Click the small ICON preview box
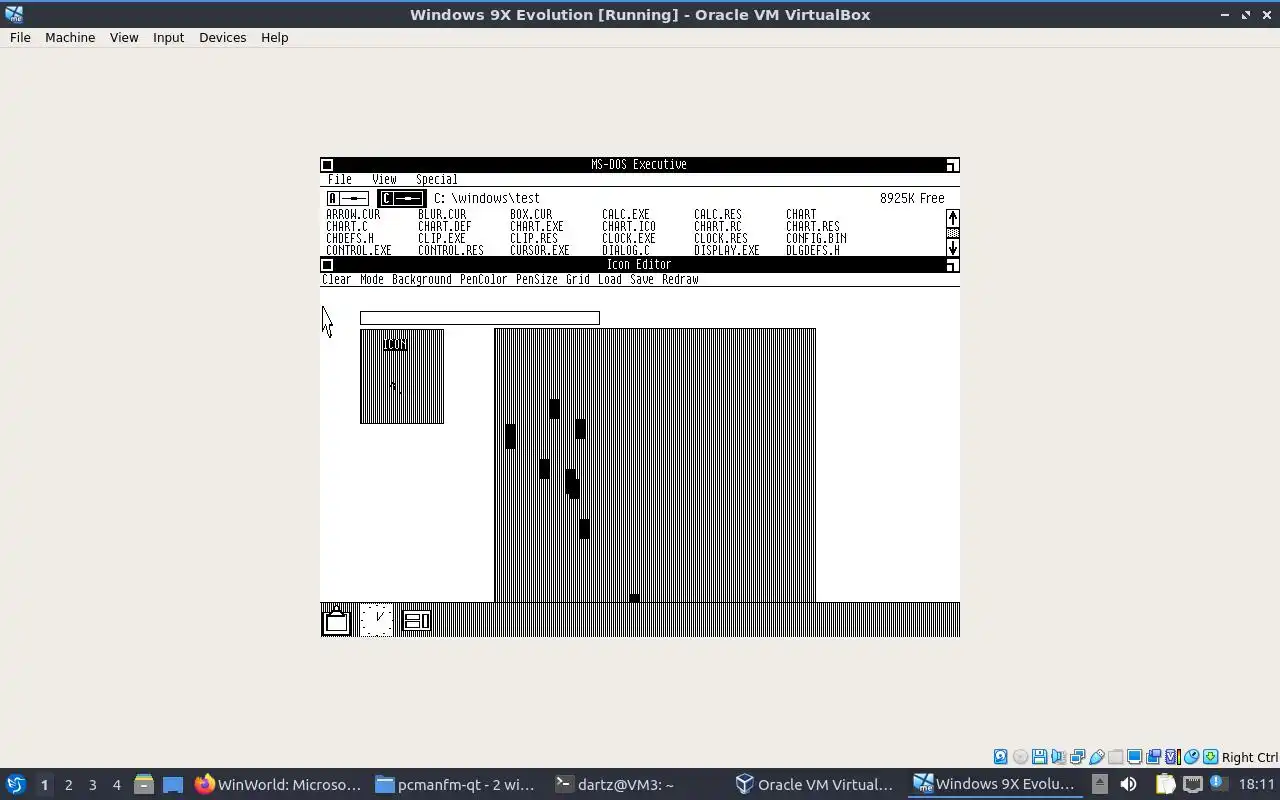 click(x=402, y=376)
